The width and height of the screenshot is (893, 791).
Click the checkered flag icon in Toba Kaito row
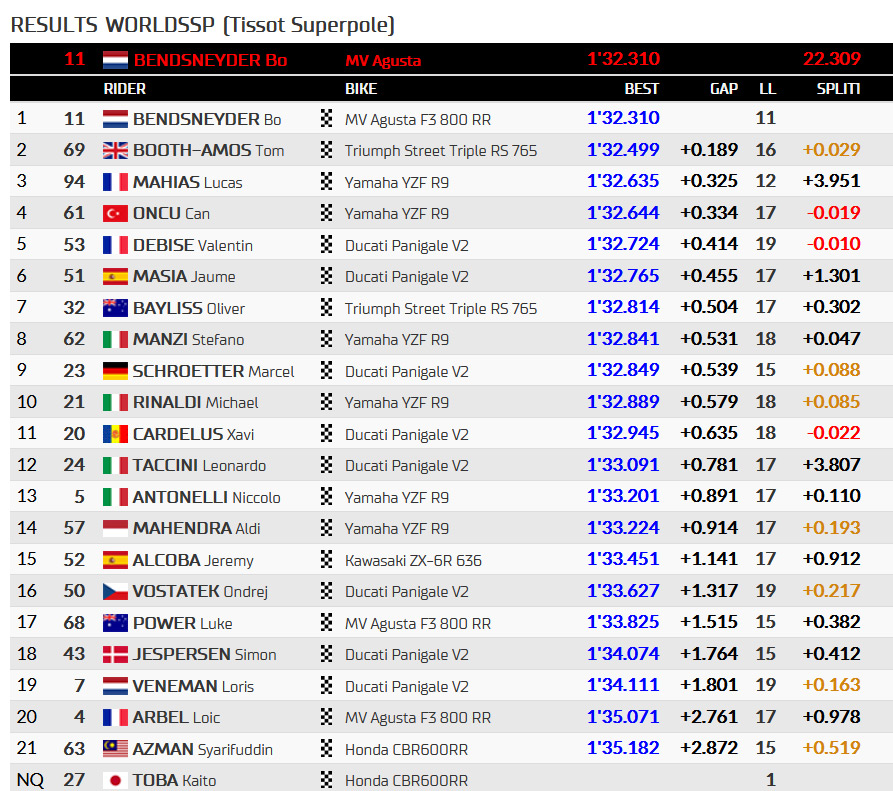pyautogui.click(x=326, y=780)
